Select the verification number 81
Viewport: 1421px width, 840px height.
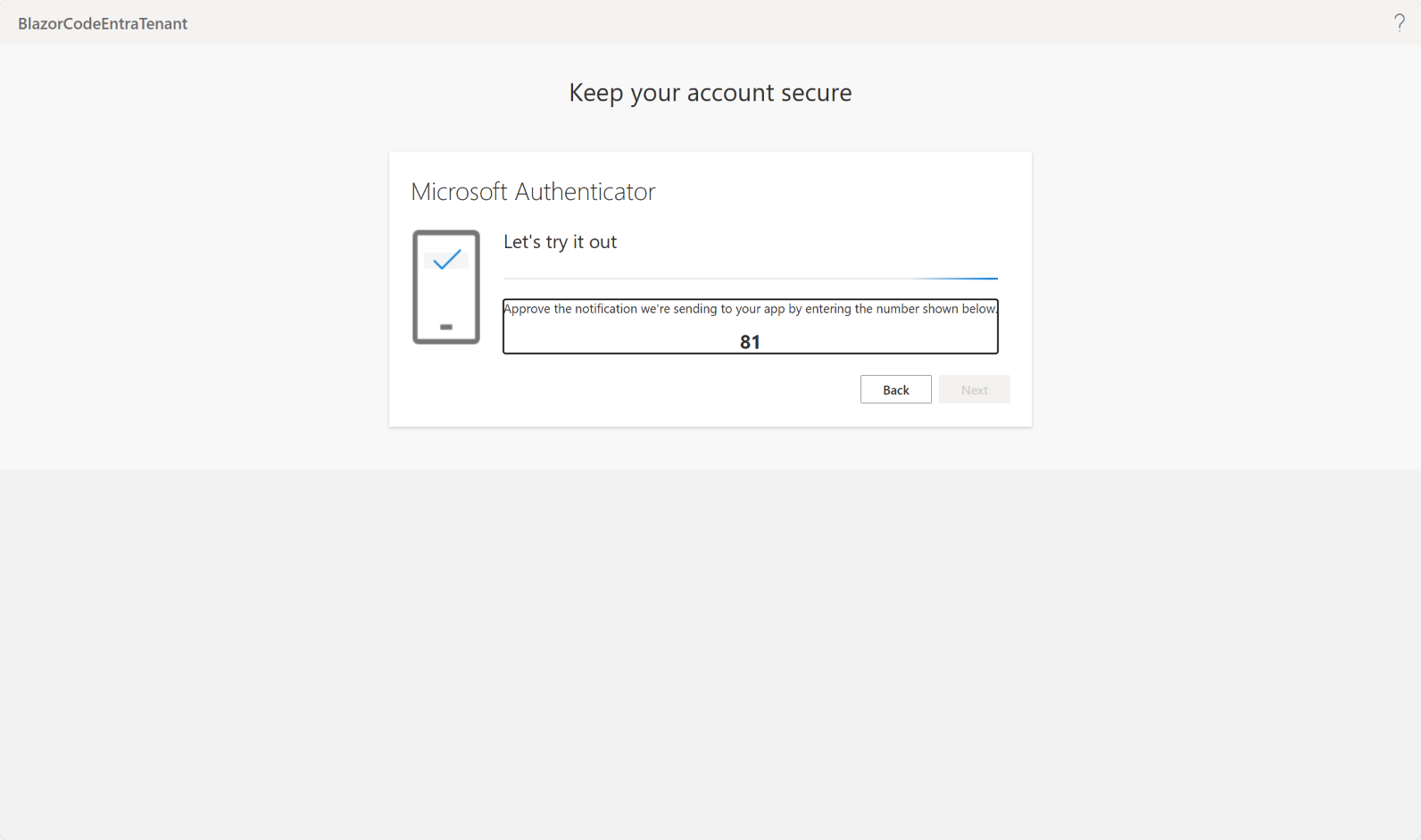750,342
